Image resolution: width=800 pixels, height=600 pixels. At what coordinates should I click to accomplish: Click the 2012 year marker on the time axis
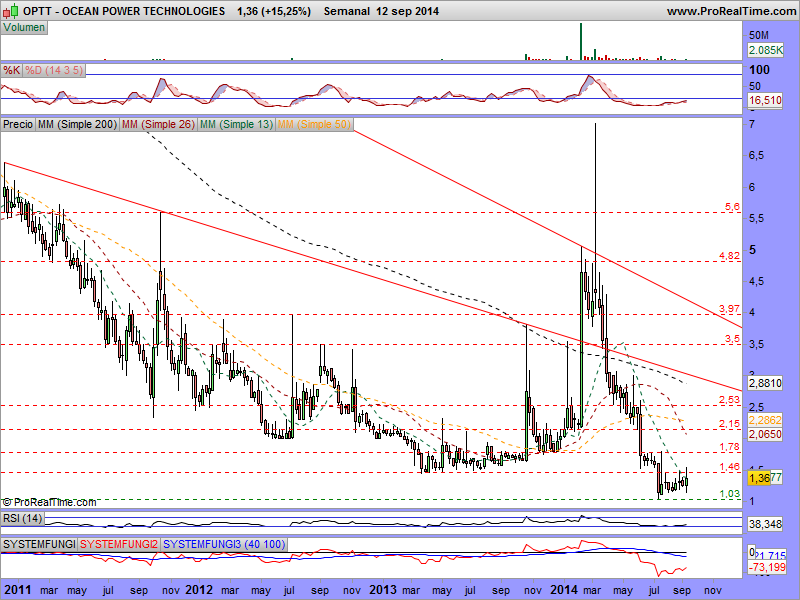[x=199, y=590]
